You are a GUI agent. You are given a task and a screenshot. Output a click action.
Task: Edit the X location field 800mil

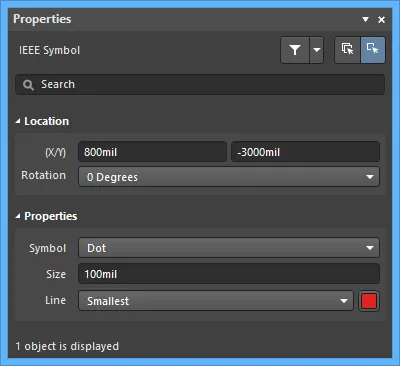point(152,152)
